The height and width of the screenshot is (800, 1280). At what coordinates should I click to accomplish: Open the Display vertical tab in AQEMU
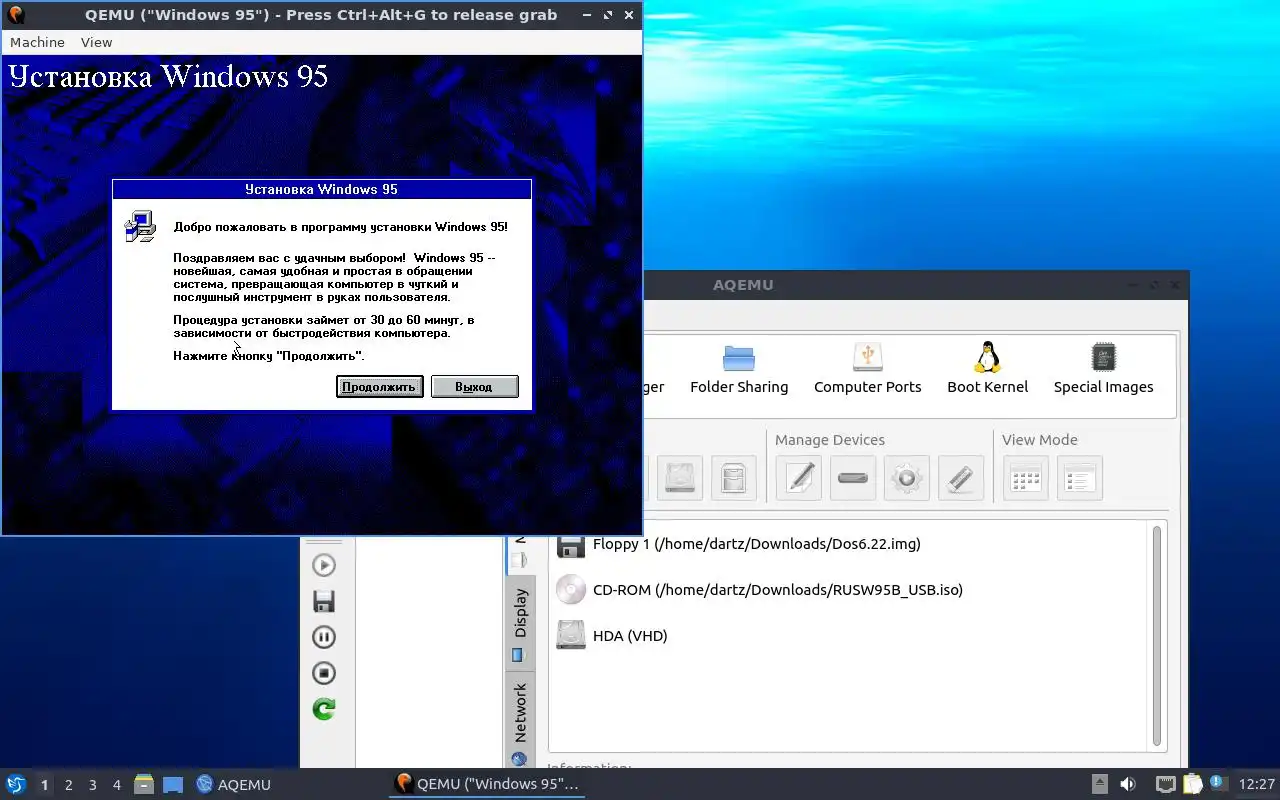519,624
